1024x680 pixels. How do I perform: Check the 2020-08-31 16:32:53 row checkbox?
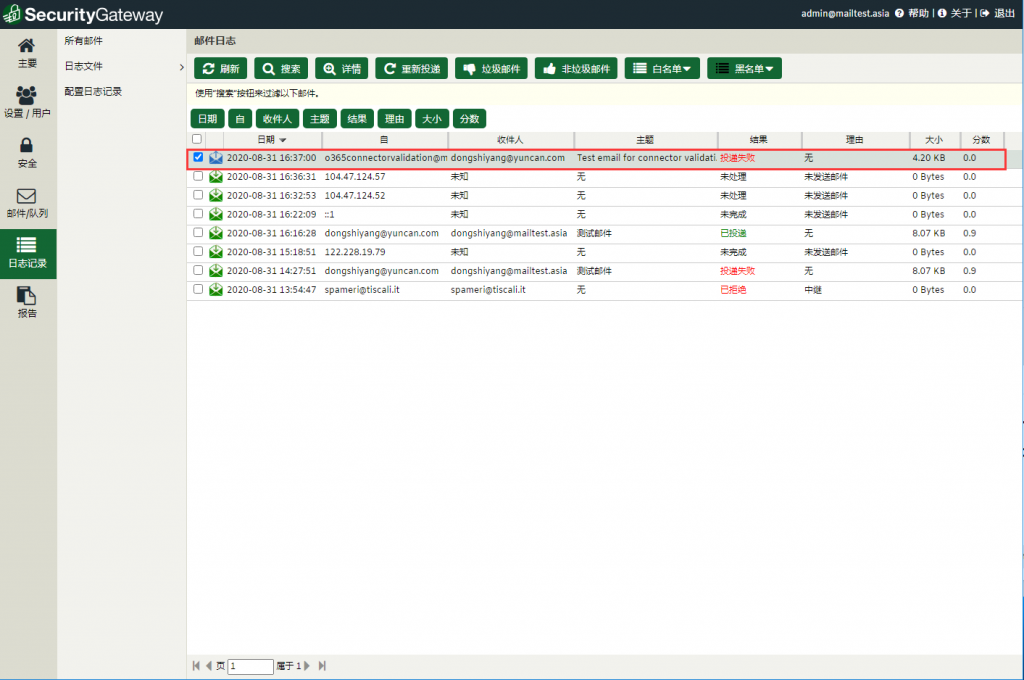(x=198, y=195)
